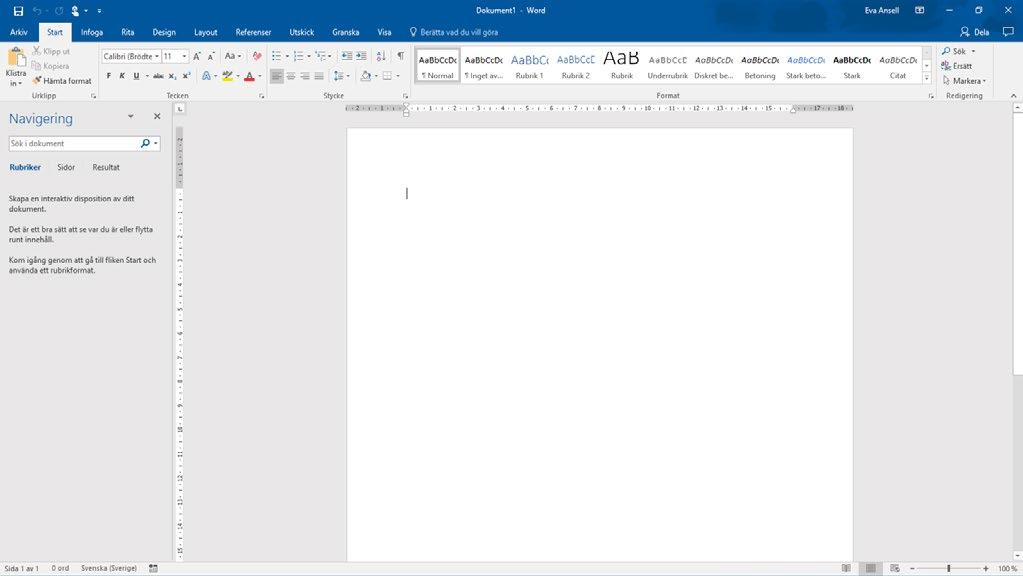This screenshot has width=1023, height=576.
Task: Switch to web layout view in status bar
Action: pos(894,568)
